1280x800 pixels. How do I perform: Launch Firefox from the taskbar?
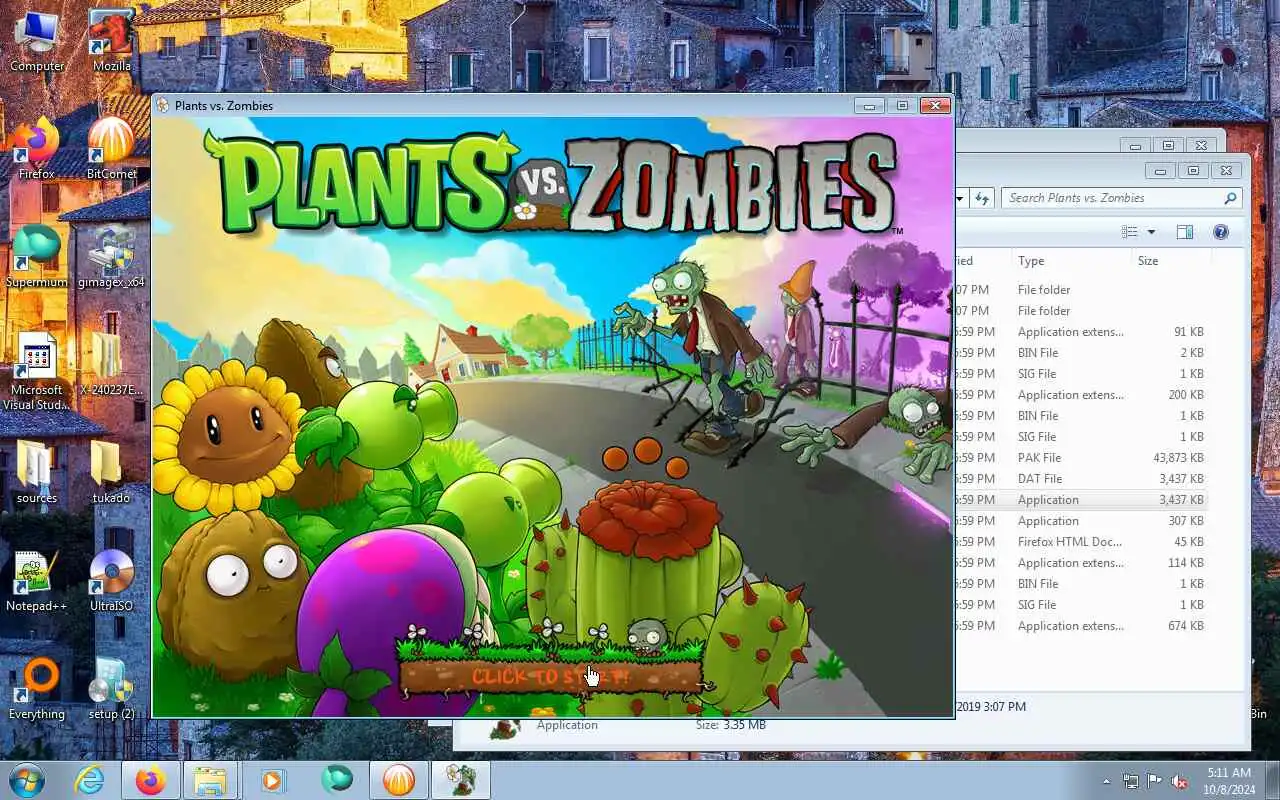[x=151, y=780]
